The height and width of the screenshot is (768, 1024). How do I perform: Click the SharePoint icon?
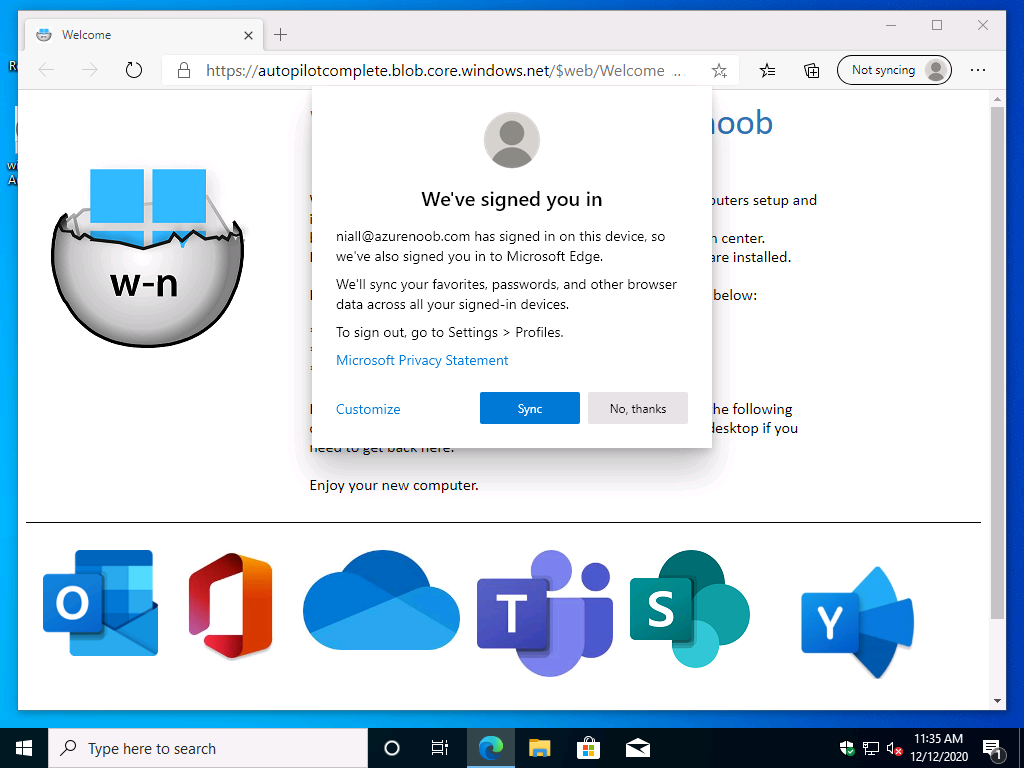[x=690, y=609]
